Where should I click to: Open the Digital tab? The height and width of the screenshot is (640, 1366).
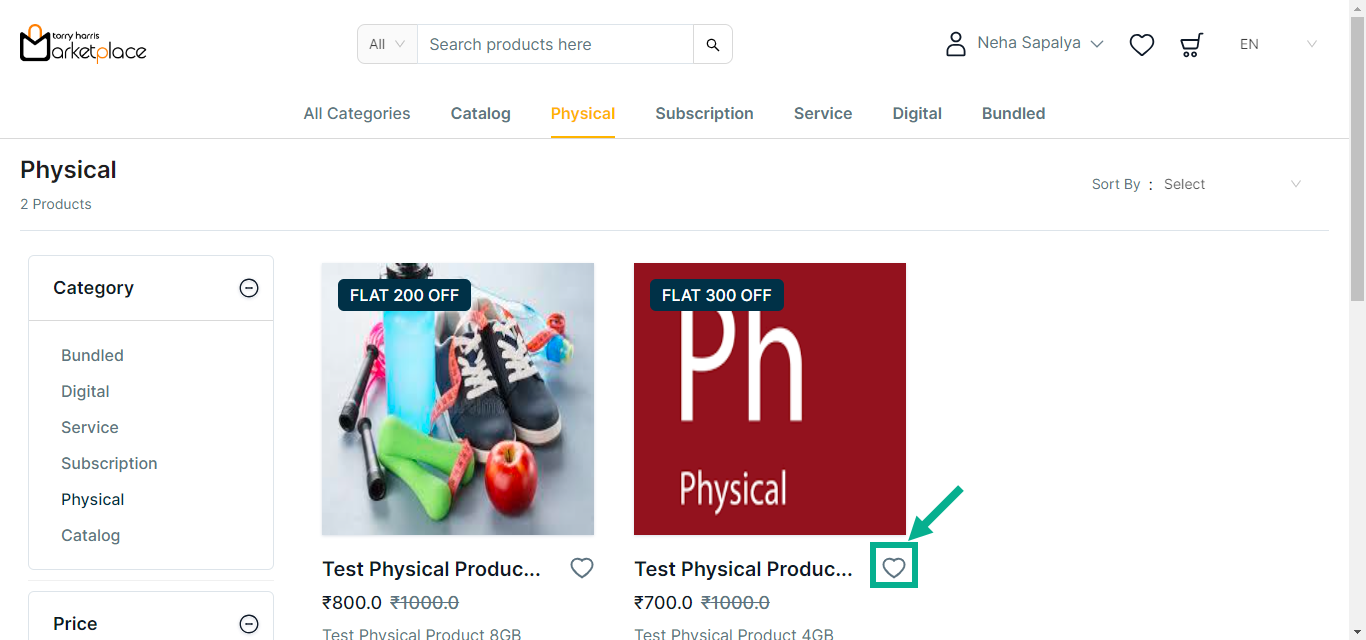pos(917,114)
